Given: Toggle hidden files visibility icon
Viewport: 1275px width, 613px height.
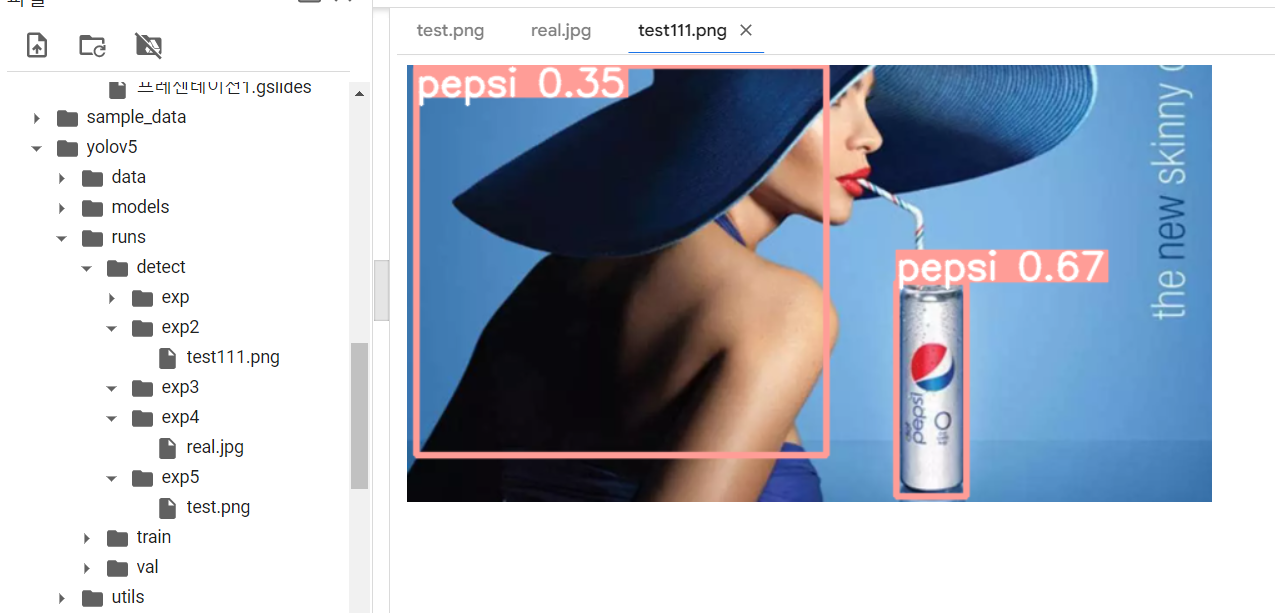Looking at the screenshot, I should (x=148, y=45).
